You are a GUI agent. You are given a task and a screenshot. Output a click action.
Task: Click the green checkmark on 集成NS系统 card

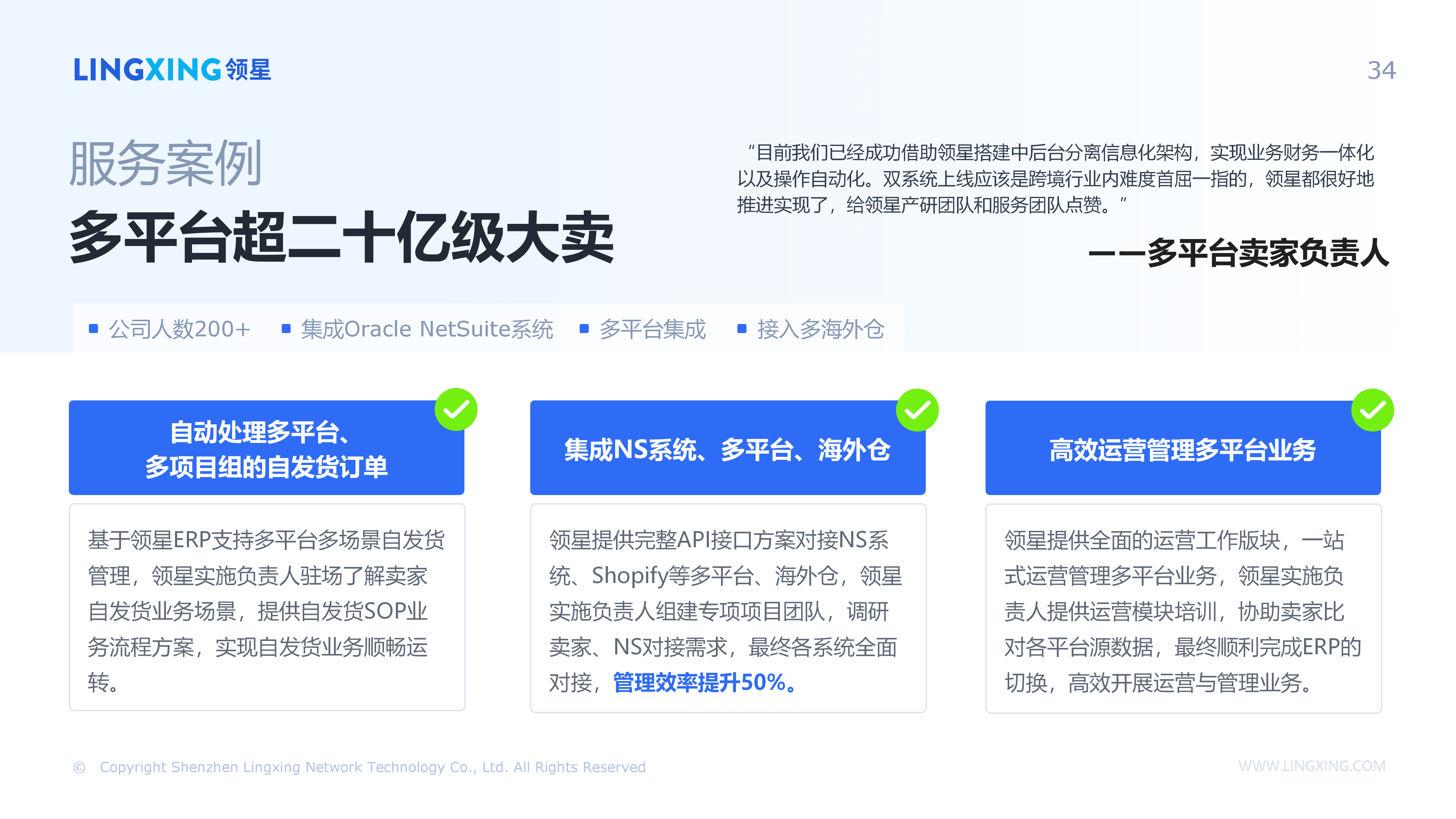click(917, 410)
